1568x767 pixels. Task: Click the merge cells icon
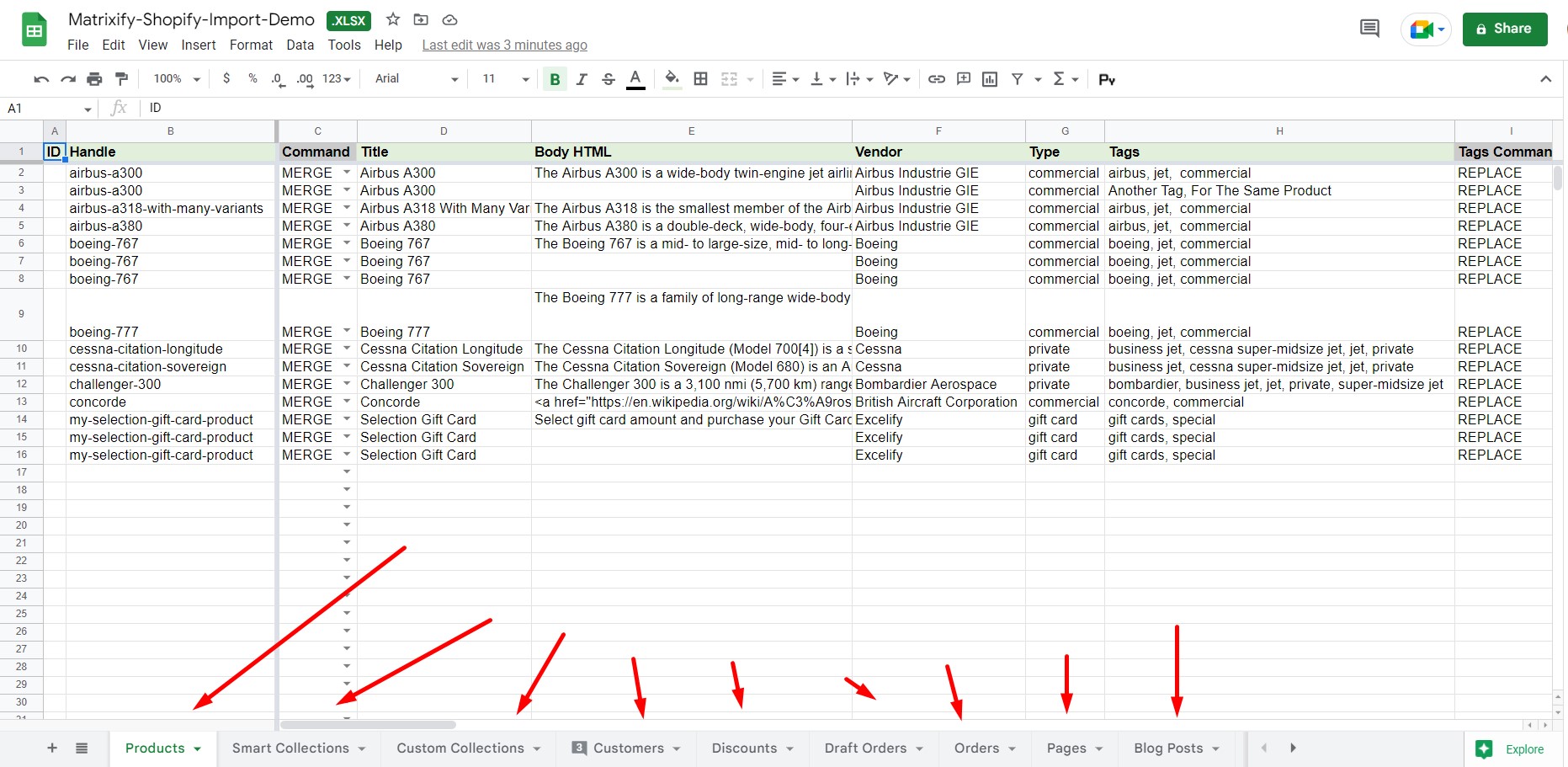[729, 79]
